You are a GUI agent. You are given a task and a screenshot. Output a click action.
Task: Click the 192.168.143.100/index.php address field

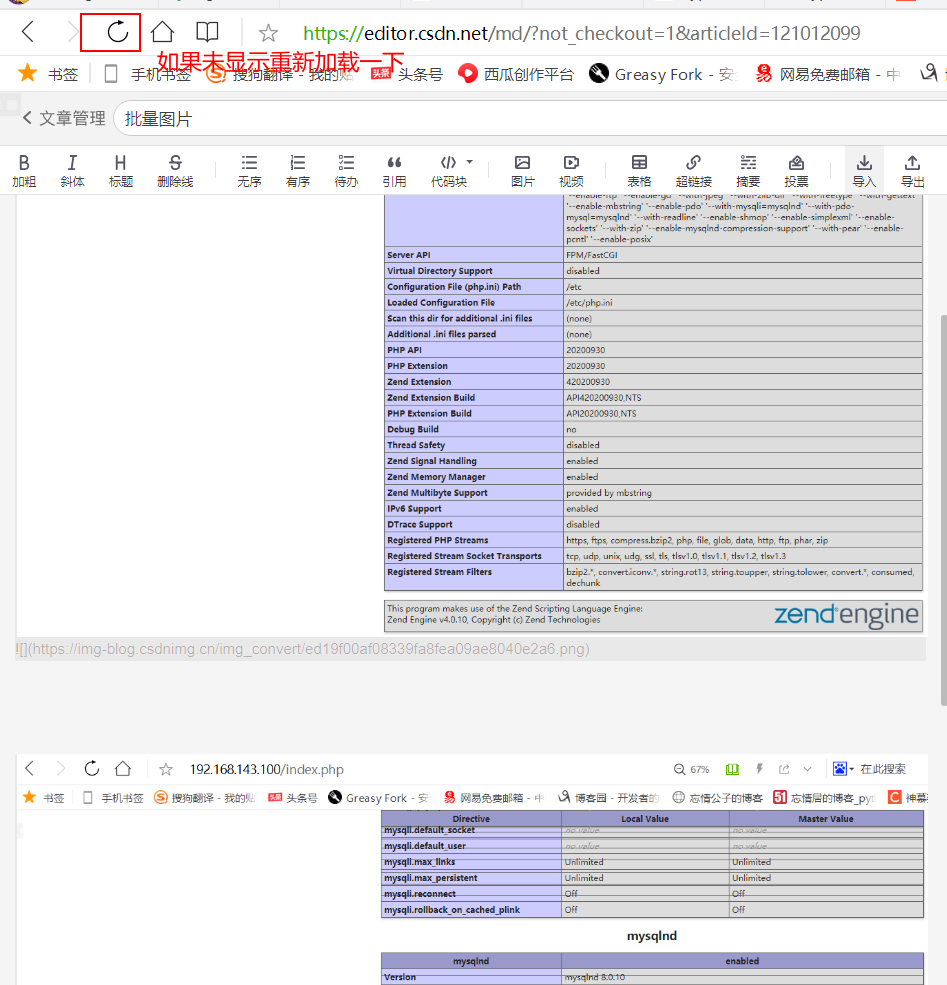267,770
